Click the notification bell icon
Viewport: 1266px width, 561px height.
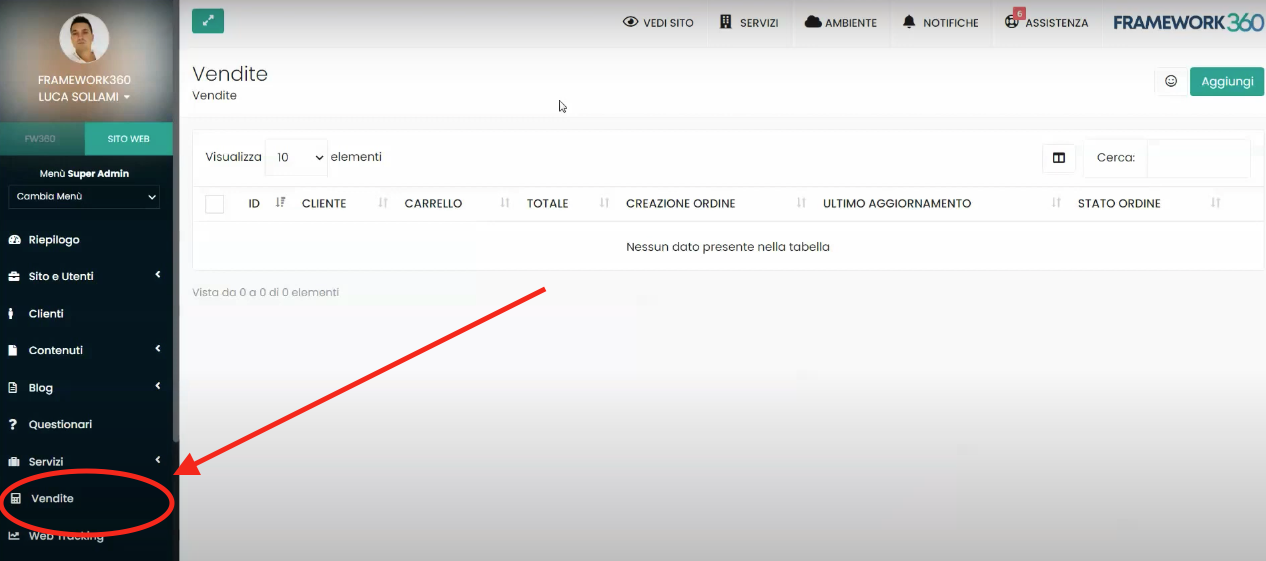(x=909, y=22)
